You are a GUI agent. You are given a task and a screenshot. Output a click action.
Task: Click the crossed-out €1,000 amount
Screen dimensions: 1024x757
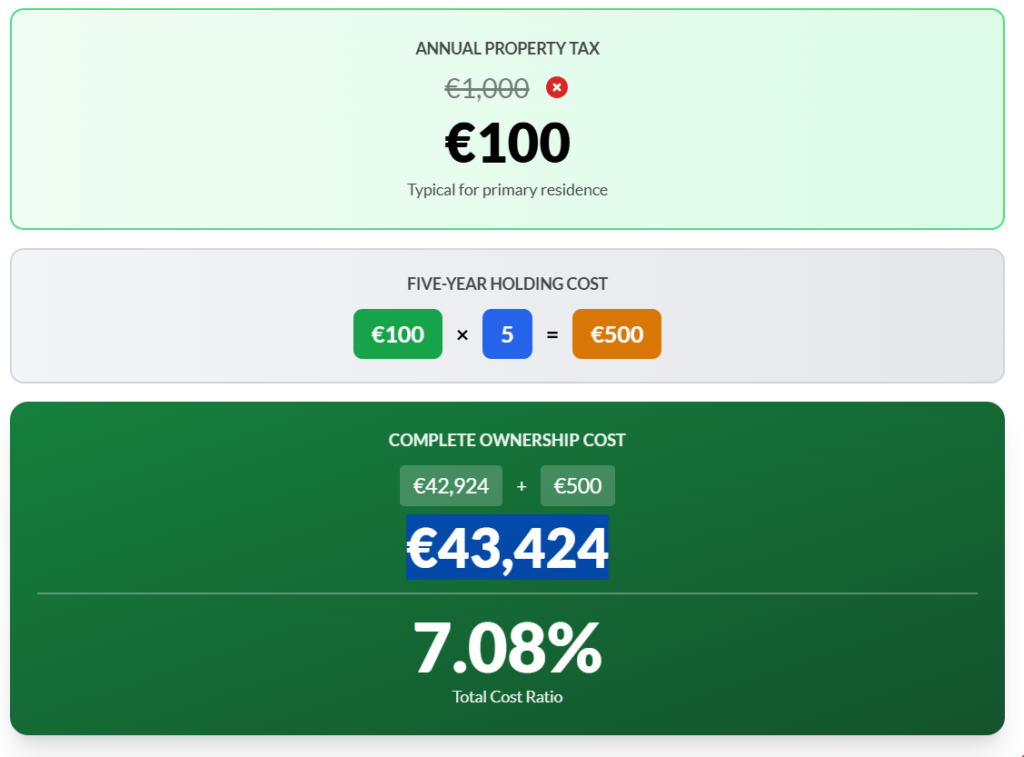point(487,89)
